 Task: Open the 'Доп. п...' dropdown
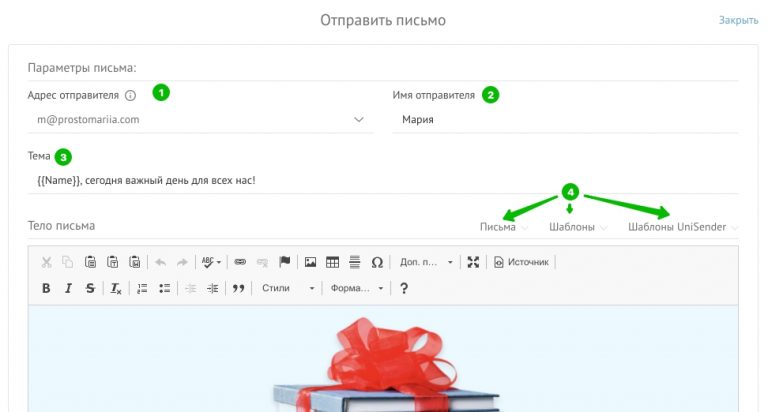426,262
